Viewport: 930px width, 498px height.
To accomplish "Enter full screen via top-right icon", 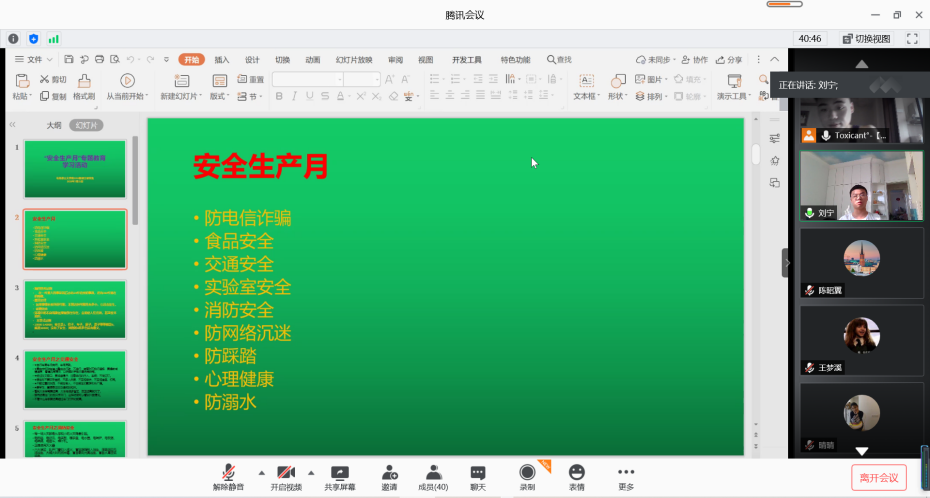I will (x=912, y=38).
